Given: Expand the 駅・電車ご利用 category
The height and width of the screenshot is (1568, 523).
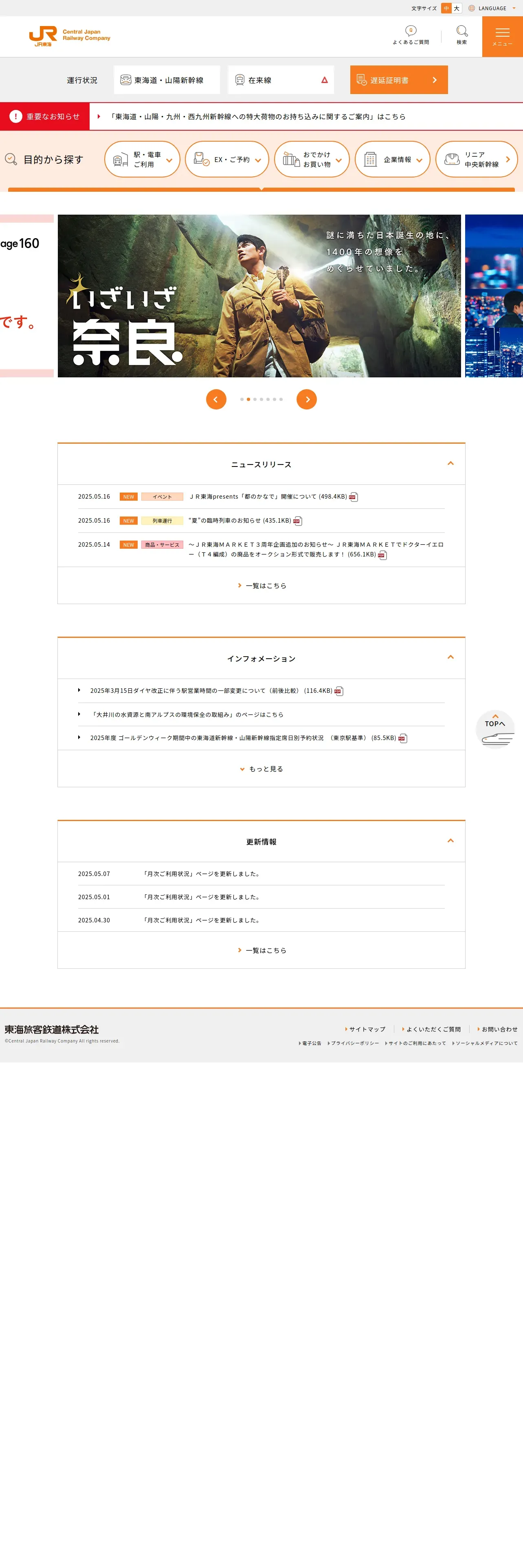Looking at the screenshot, I should [143, 160].
